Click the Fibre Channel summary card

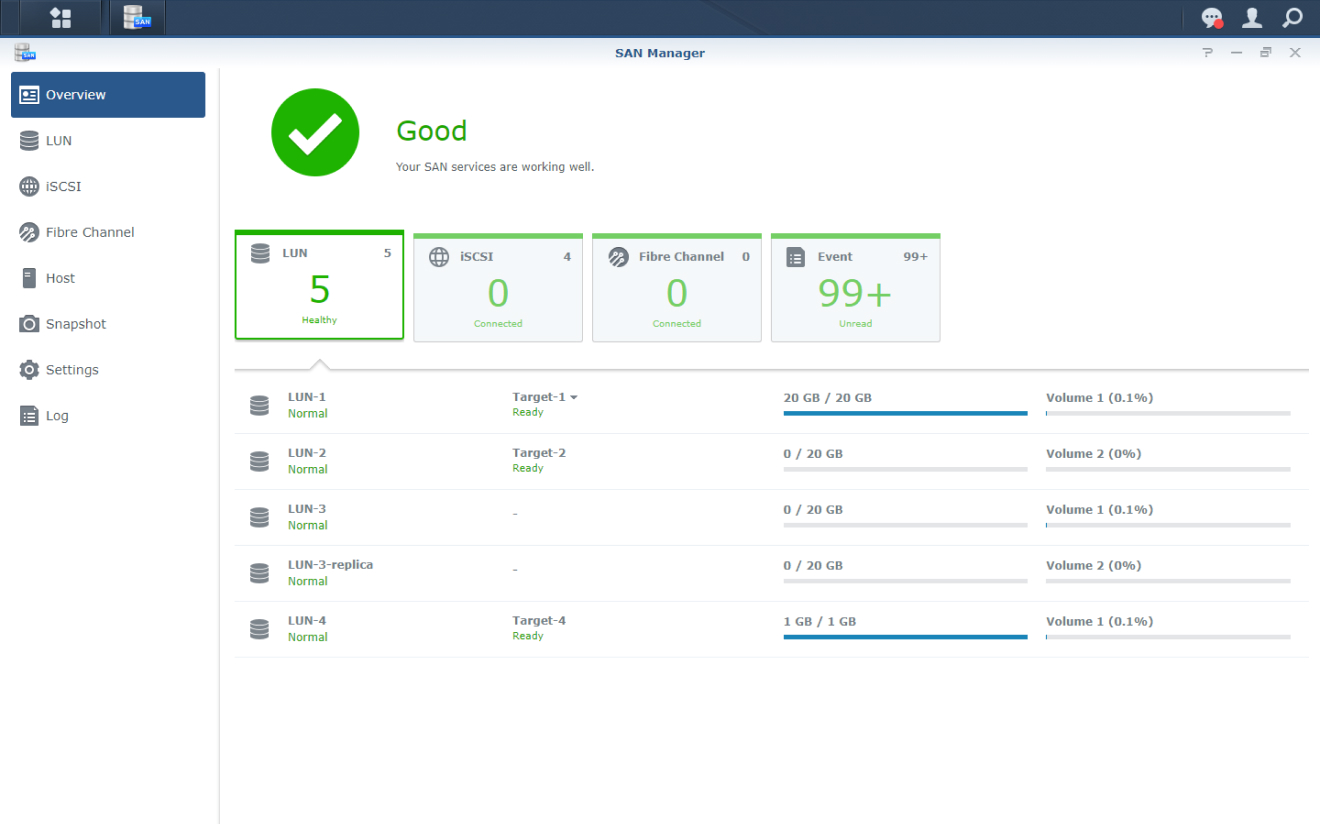[x=676, y=287]
